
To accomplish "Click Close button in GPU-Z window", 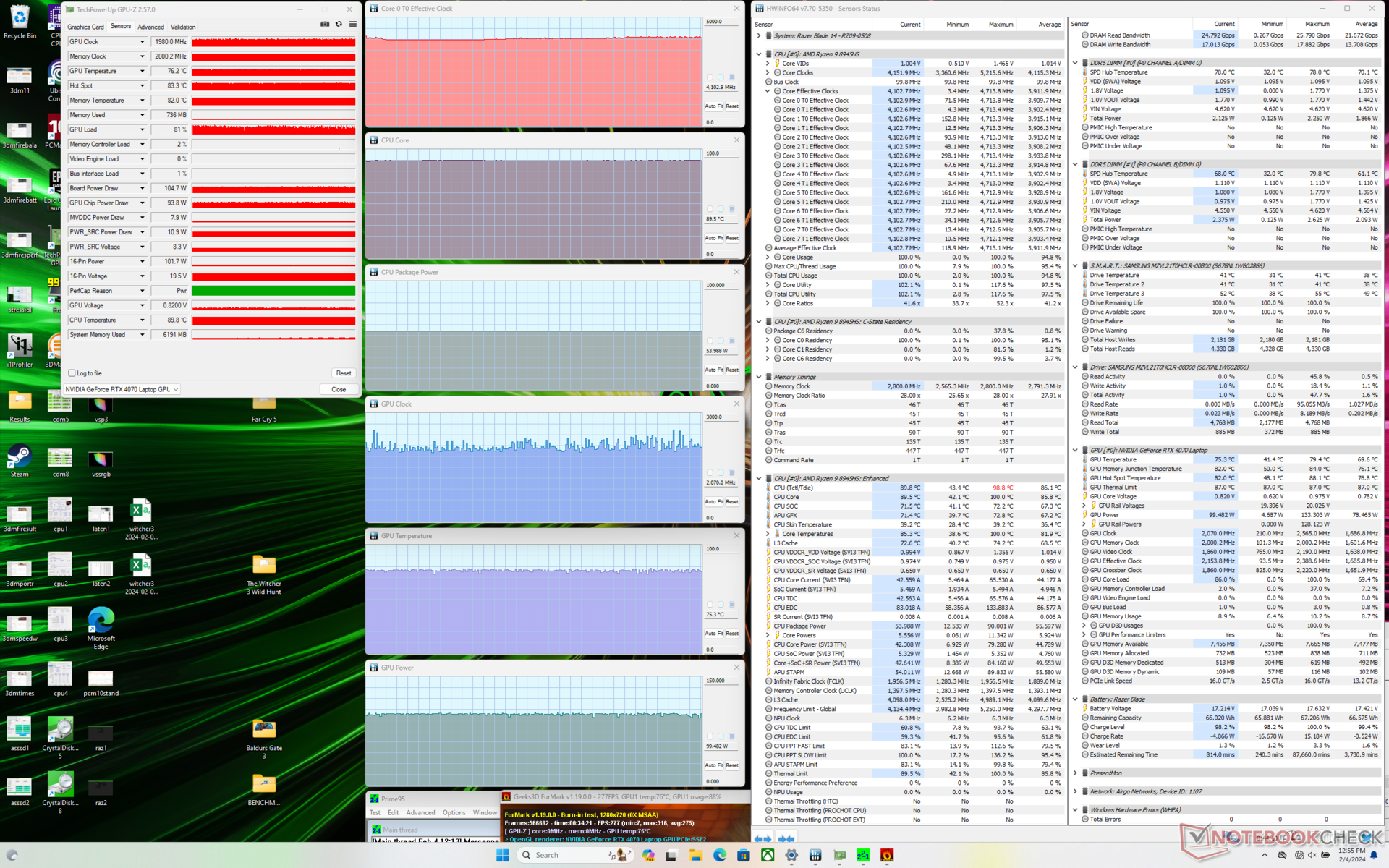I will pyautogui.click(x=339, y=389).
